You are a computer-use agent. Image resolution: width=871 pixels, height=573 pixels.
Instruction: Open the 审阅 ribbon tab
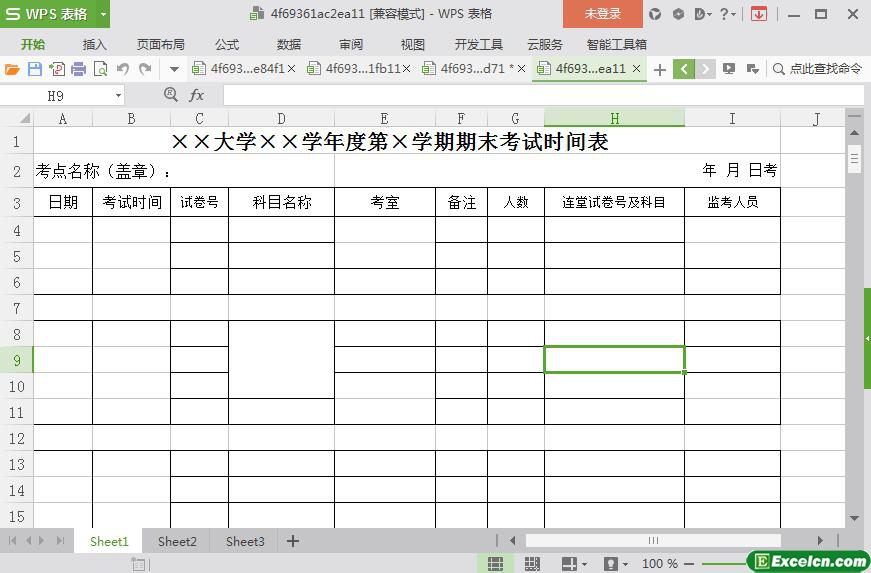351,44
